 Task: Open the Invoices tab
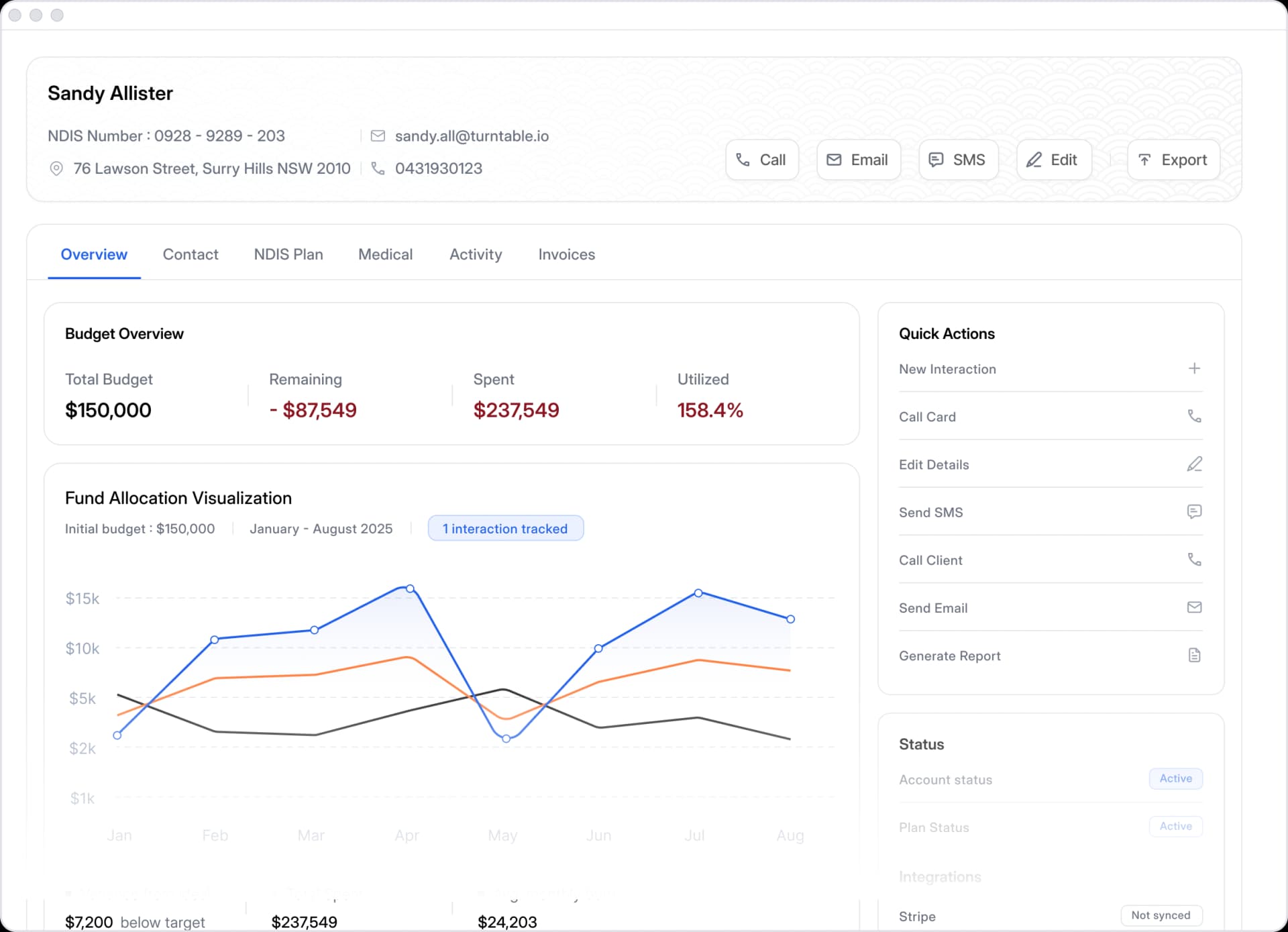[566, 254]
